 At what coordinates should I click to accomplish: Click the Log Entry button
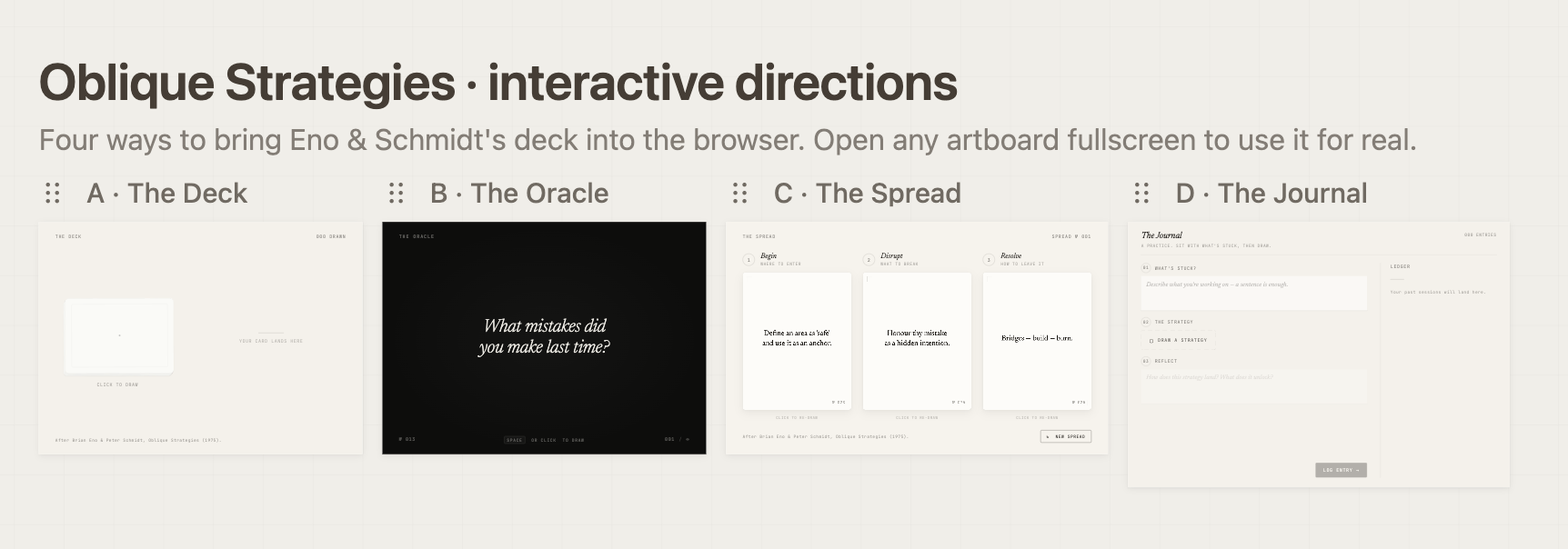[1341, 470]
